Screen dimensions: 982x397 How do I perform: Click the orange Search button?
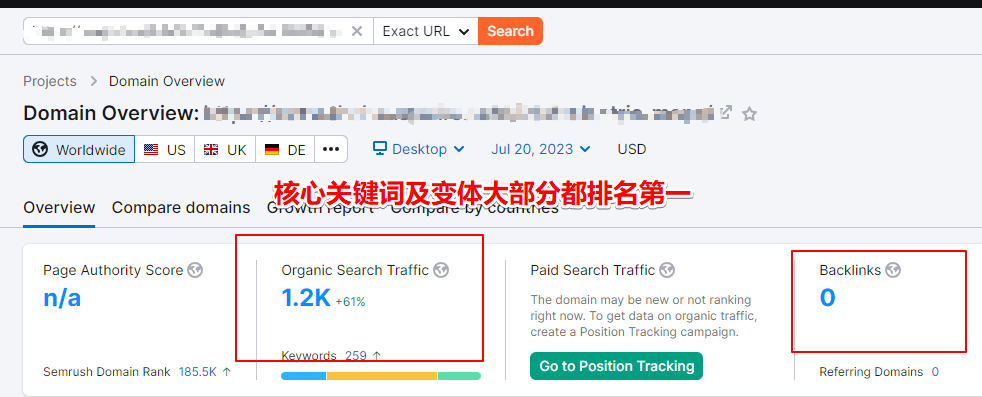point(510,31)
